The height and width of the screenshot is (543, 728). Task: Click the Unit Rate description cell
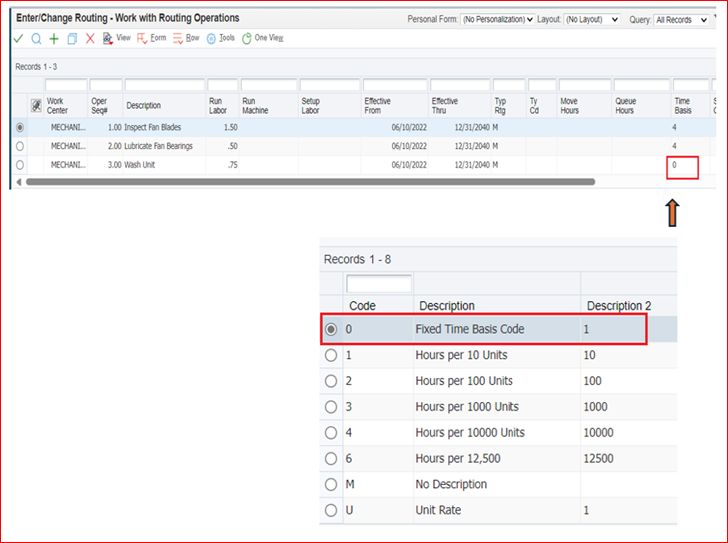pyautogui.click(x=438, y=510)
